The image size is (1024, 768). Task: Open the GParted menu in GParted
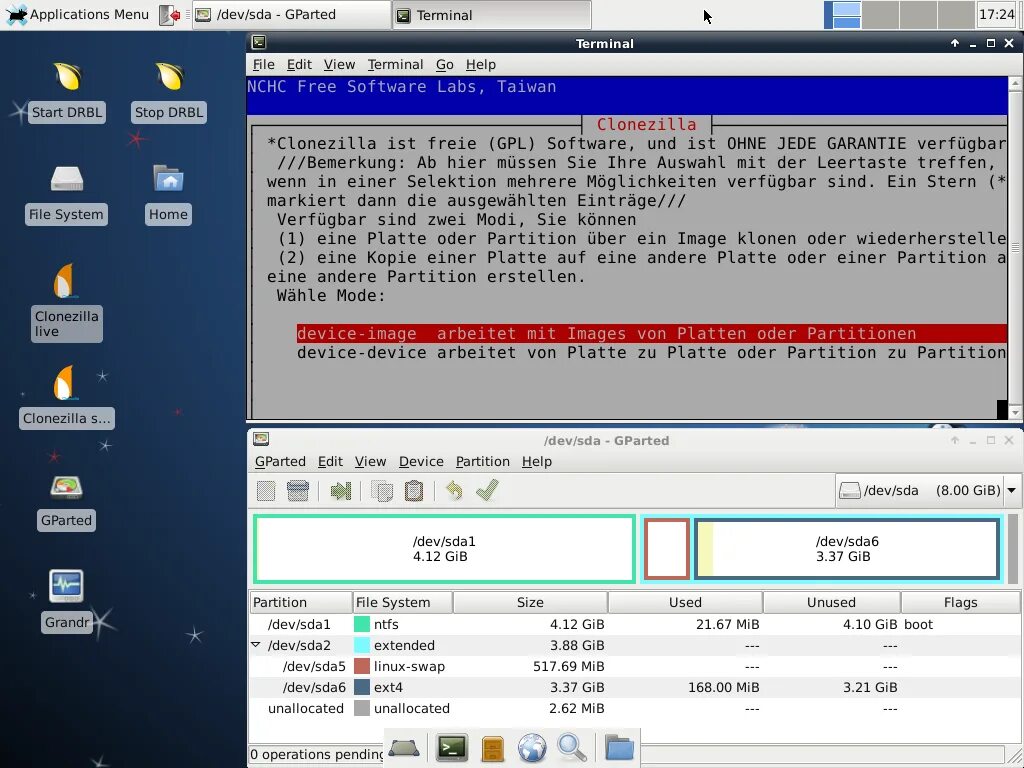click(280, 461)
